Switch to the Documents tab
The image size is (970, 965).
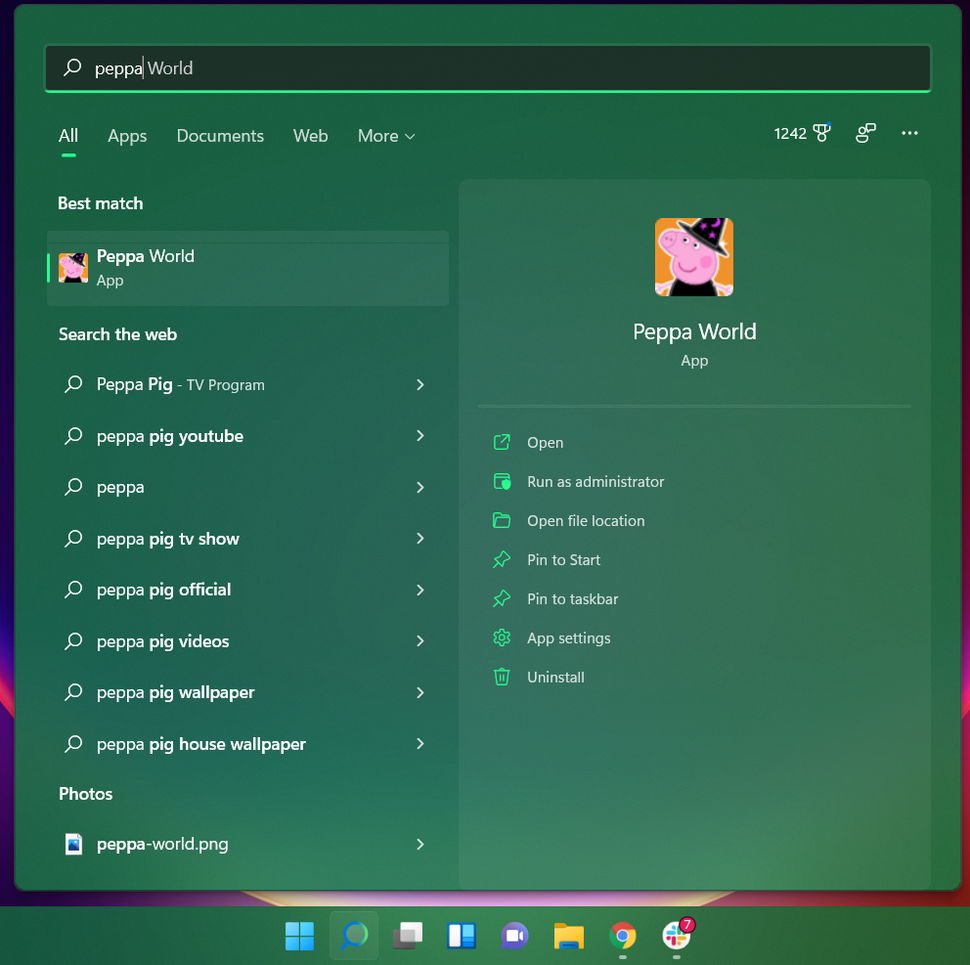pos(219,136)
